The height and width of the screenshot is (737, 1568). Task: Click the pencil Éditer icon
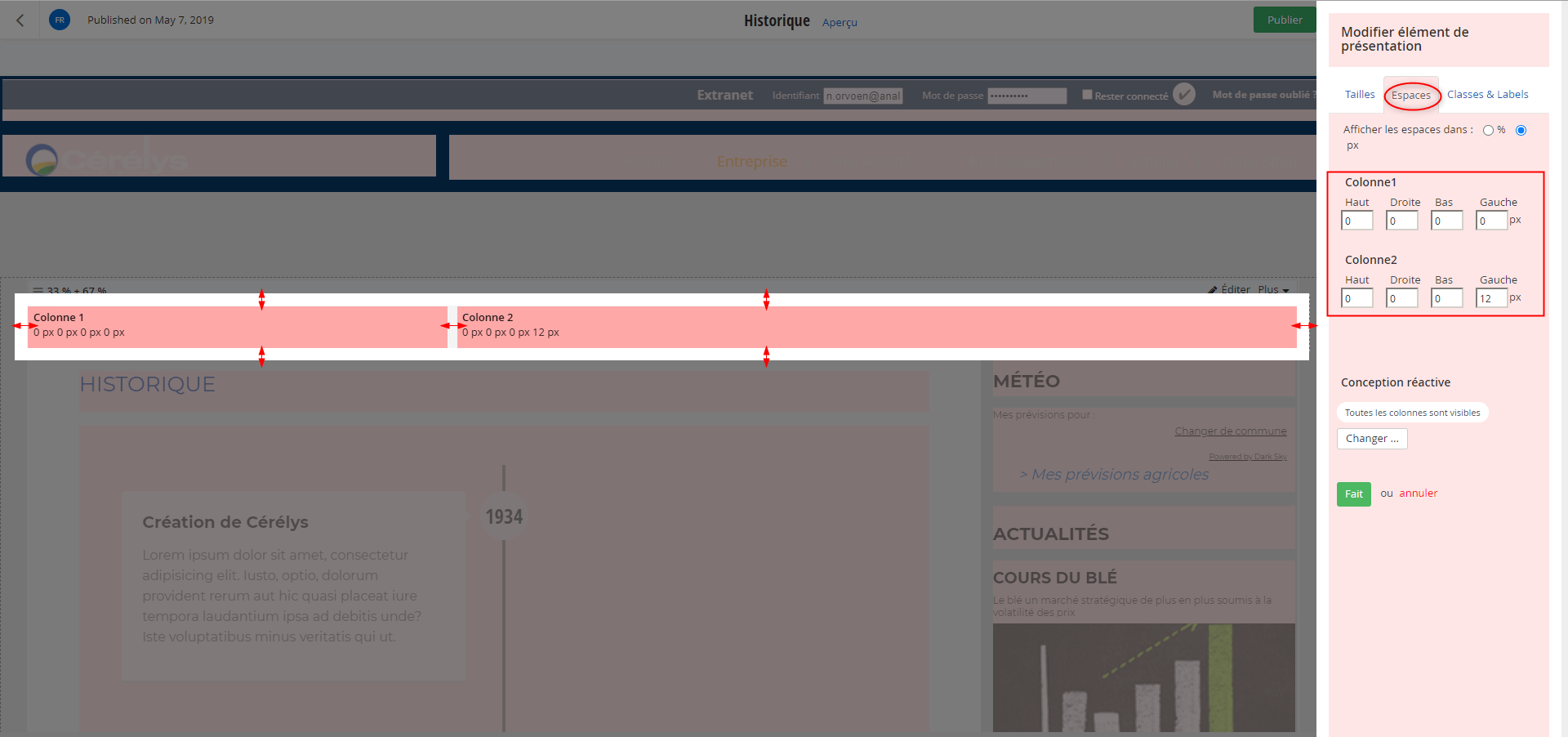1213,290
